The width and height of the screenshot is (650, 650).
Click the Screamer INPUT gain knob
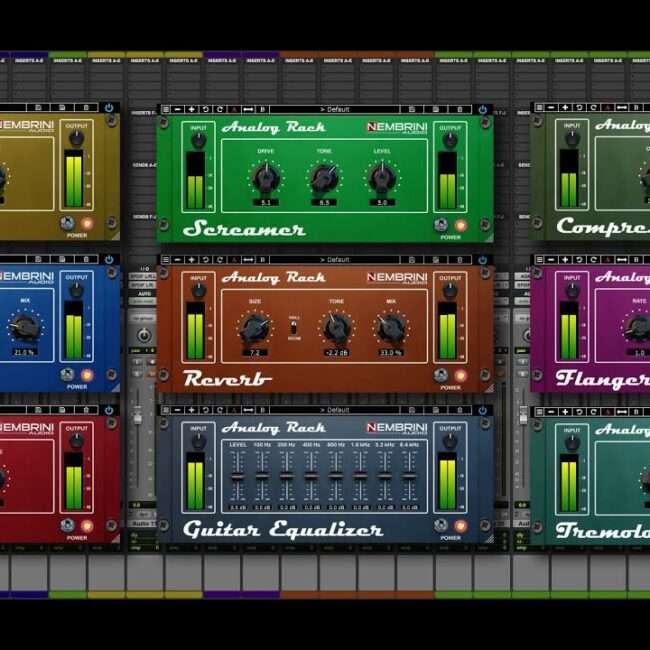(199, 140)
